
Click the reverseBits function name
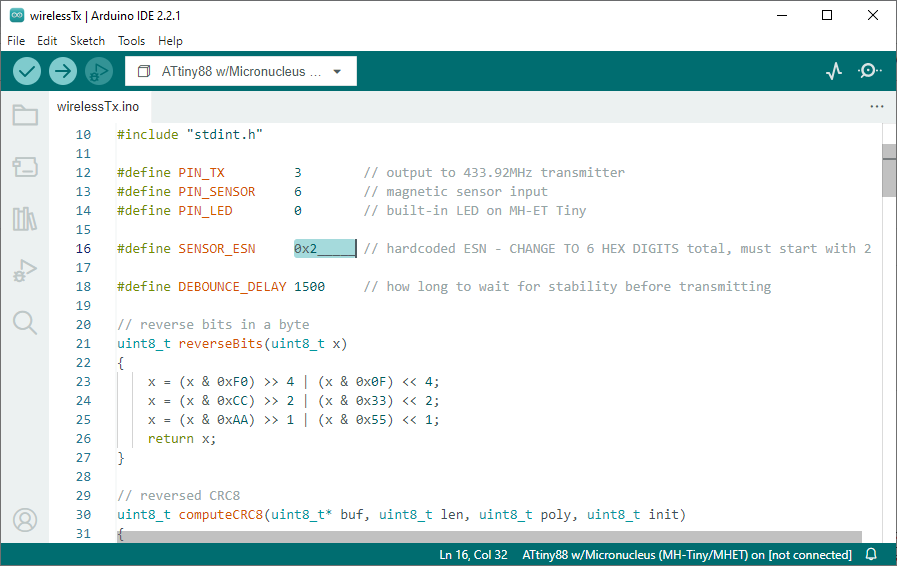(x=220, y=343)
